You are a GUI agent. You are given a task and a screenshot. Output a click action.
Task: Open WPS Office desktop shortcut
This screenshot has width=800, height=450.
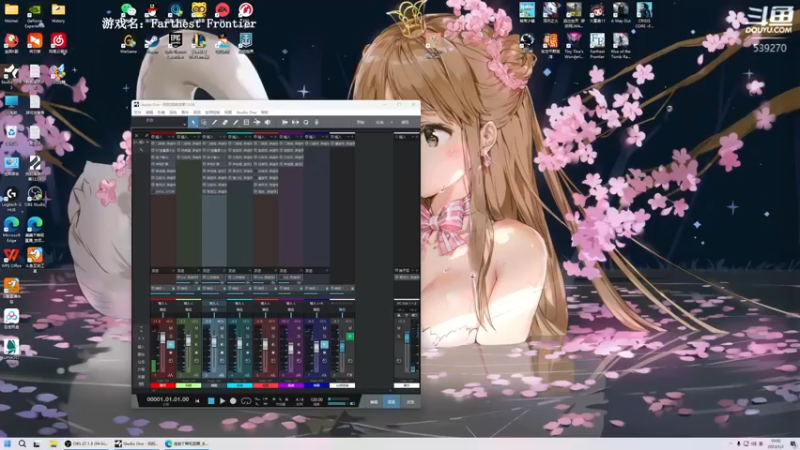coord(11,258)
